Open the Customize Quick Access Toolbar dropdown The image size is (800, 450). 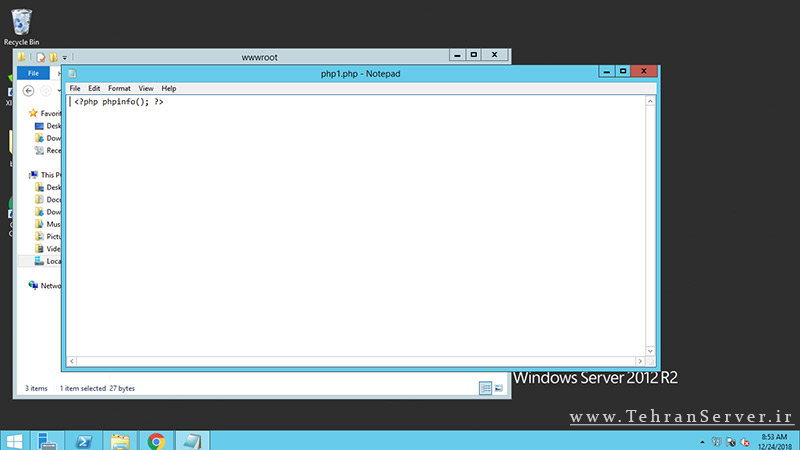(64, 58)
